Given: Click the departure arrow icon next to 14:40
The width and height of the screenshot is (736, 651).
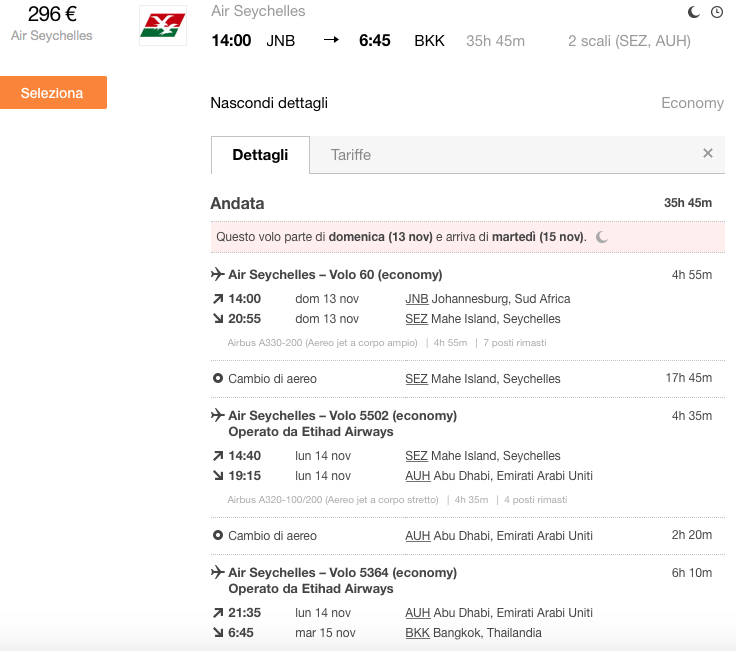Looking at the screenshot, I should 218,455.
